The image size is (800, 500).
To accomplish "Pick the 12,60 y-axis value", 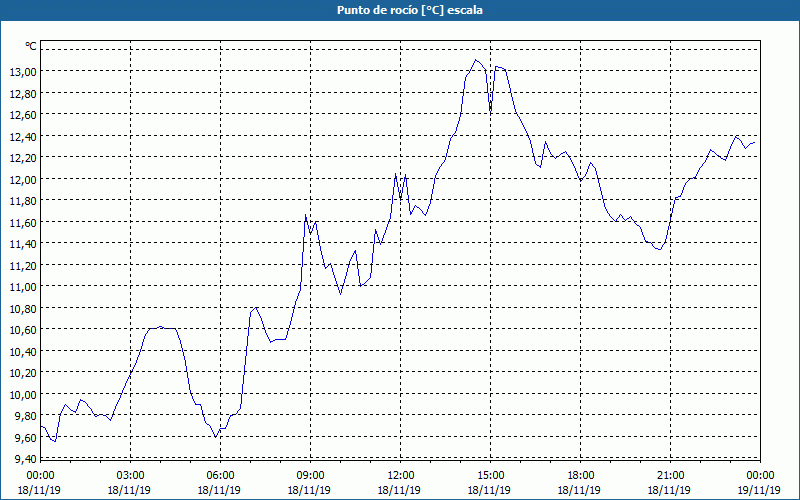I will coord(23,114).
